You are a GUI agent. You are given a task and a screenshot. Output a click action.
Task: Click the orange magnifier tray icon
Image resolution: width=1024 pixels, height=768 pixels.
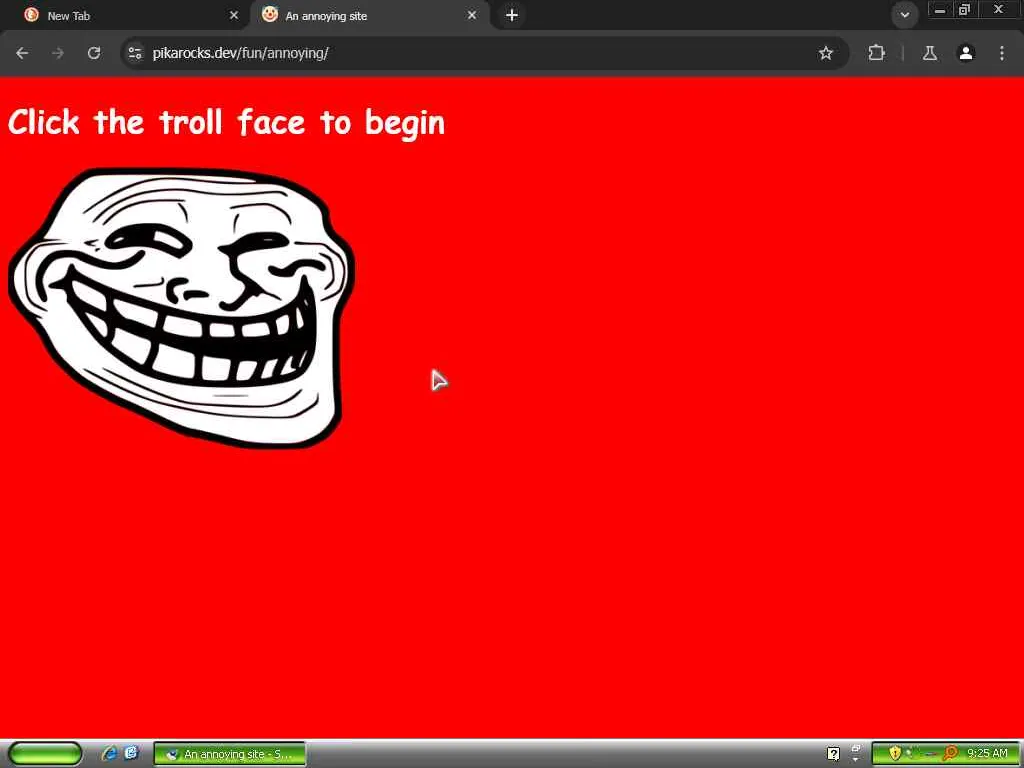click(x=950, y=753)
